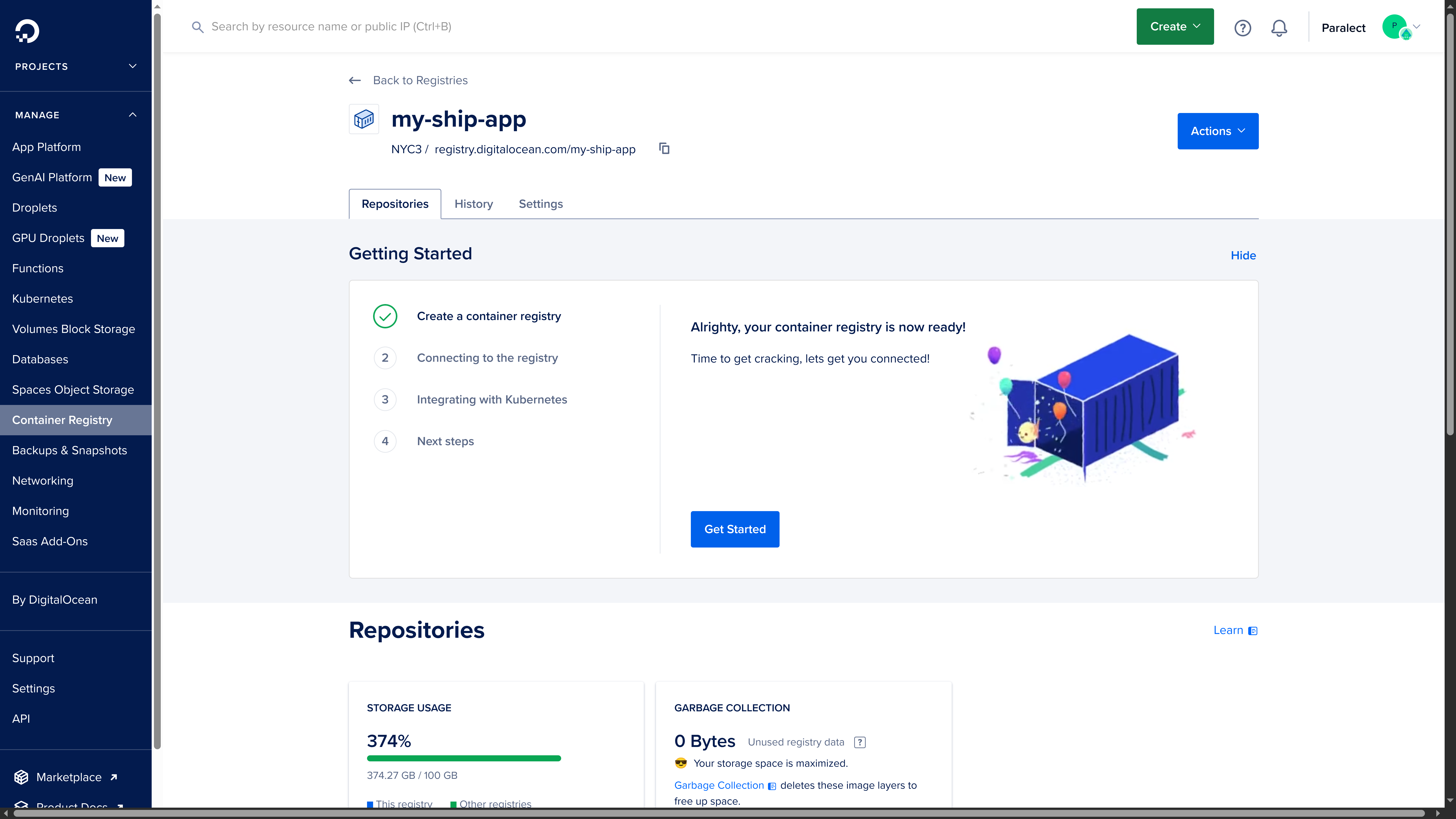Click the Get Started button

[x=735, y=529]
